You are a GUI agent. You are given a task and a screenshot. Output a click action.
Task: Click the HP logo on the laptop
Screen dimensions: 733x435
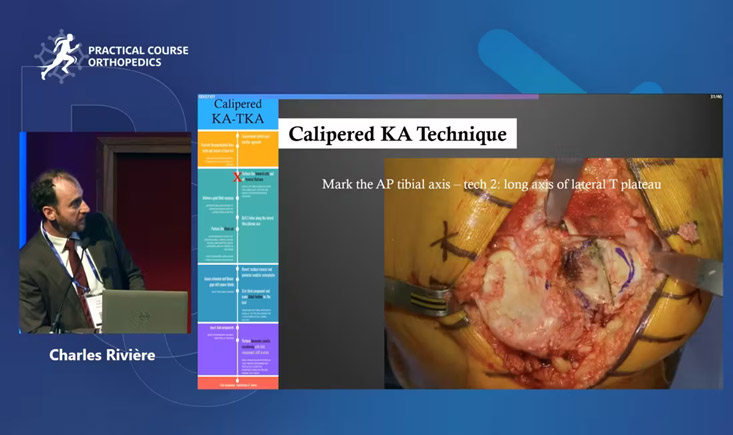tap(144, 314)
